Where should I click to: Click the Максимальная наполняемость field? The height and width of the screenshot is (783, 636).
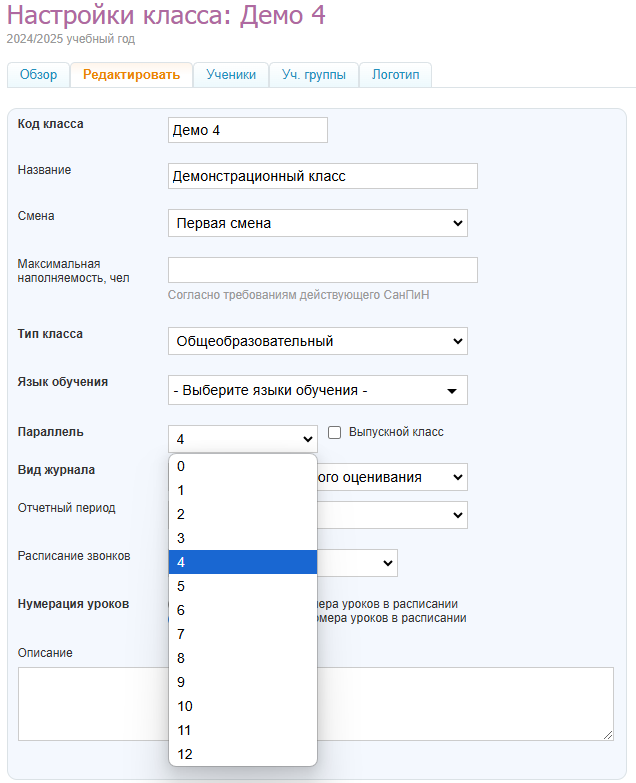322,270
